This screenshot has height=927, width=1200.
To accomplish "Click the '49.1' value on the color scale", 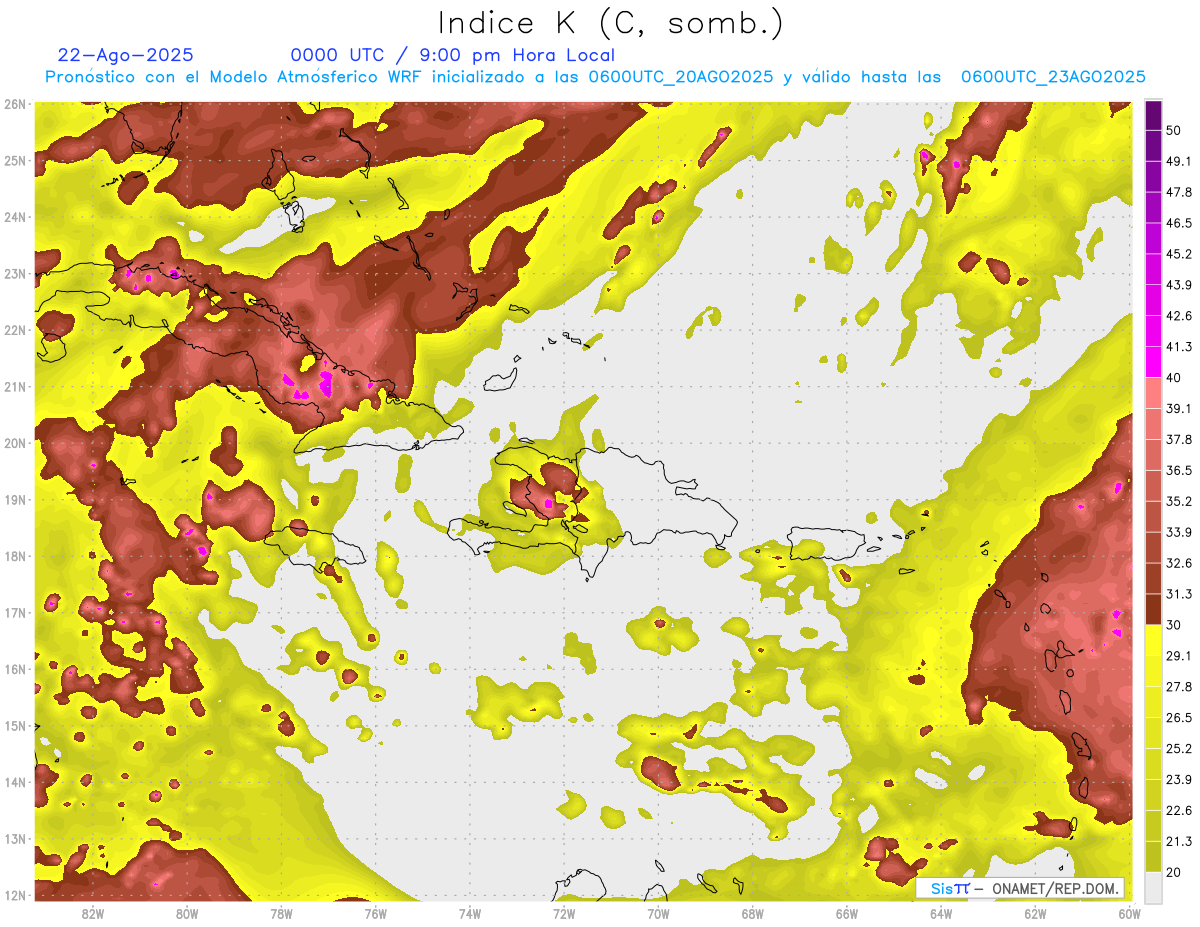I will tap(1178, 161).
